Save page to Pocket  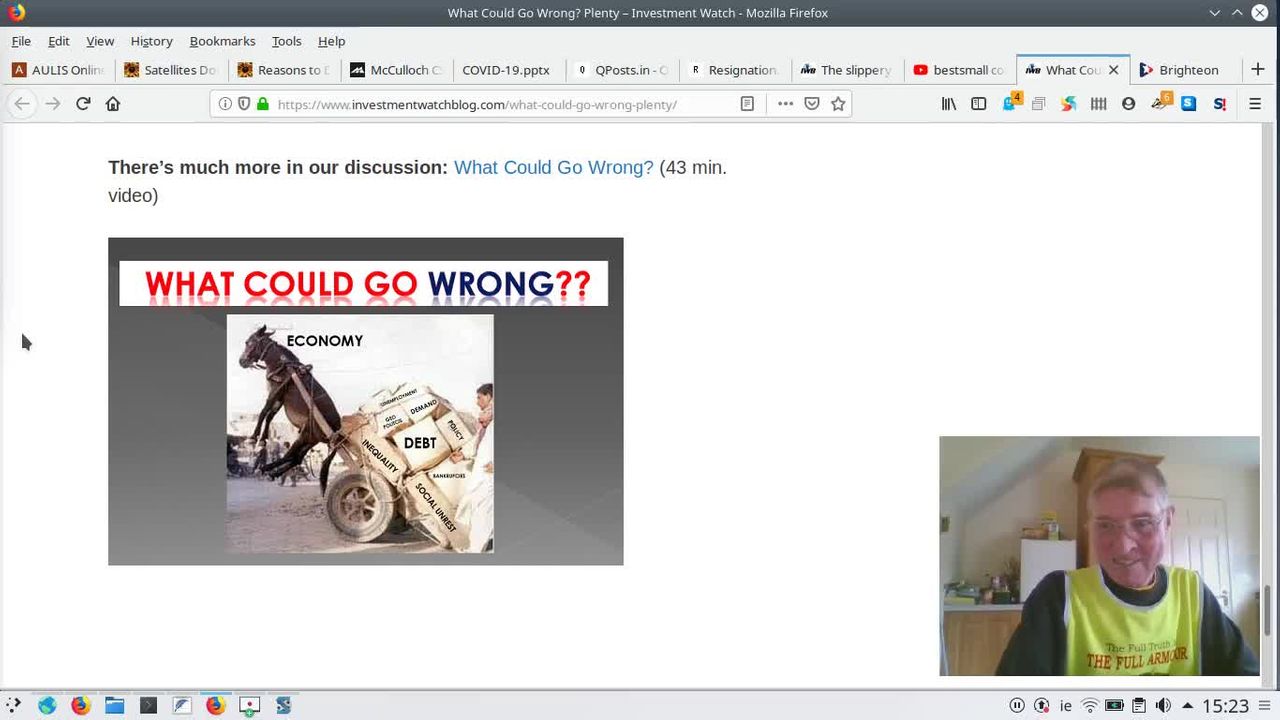tap(812, 104)
